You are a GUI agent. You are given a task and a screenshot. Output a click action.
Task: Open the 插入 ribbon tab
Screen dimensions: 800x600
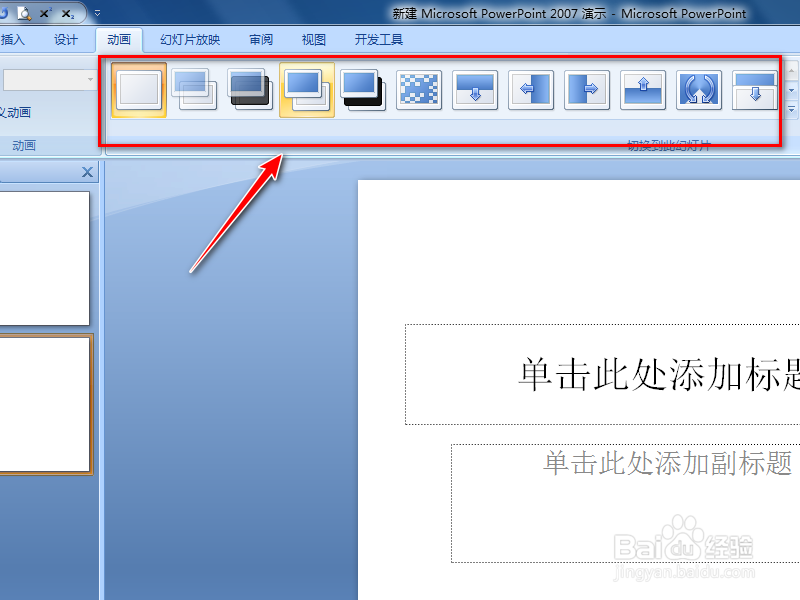pyautogui.click(x=12, y=39)
